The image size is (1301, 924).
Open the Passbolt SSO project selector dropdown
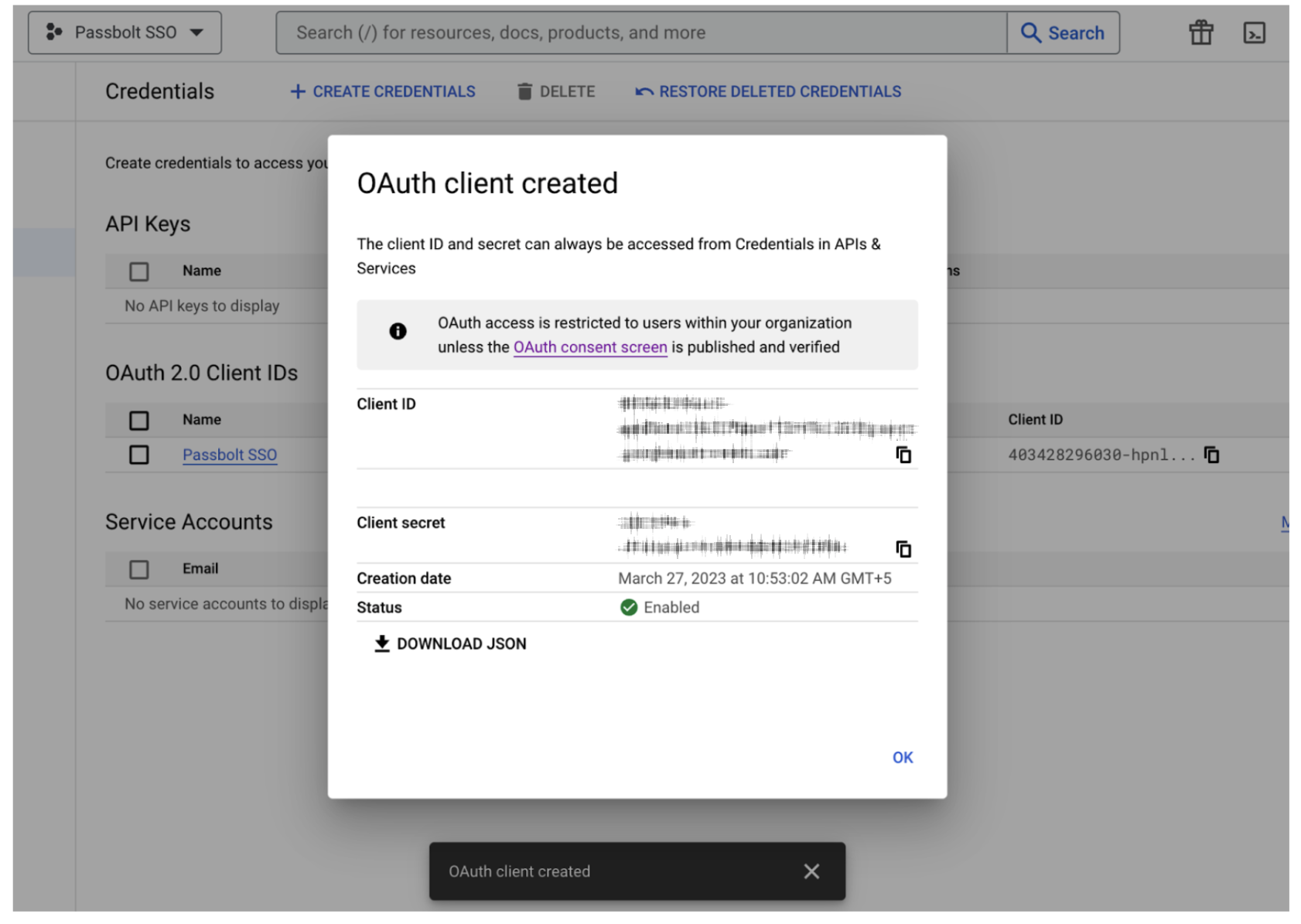(x=125, y=32)
